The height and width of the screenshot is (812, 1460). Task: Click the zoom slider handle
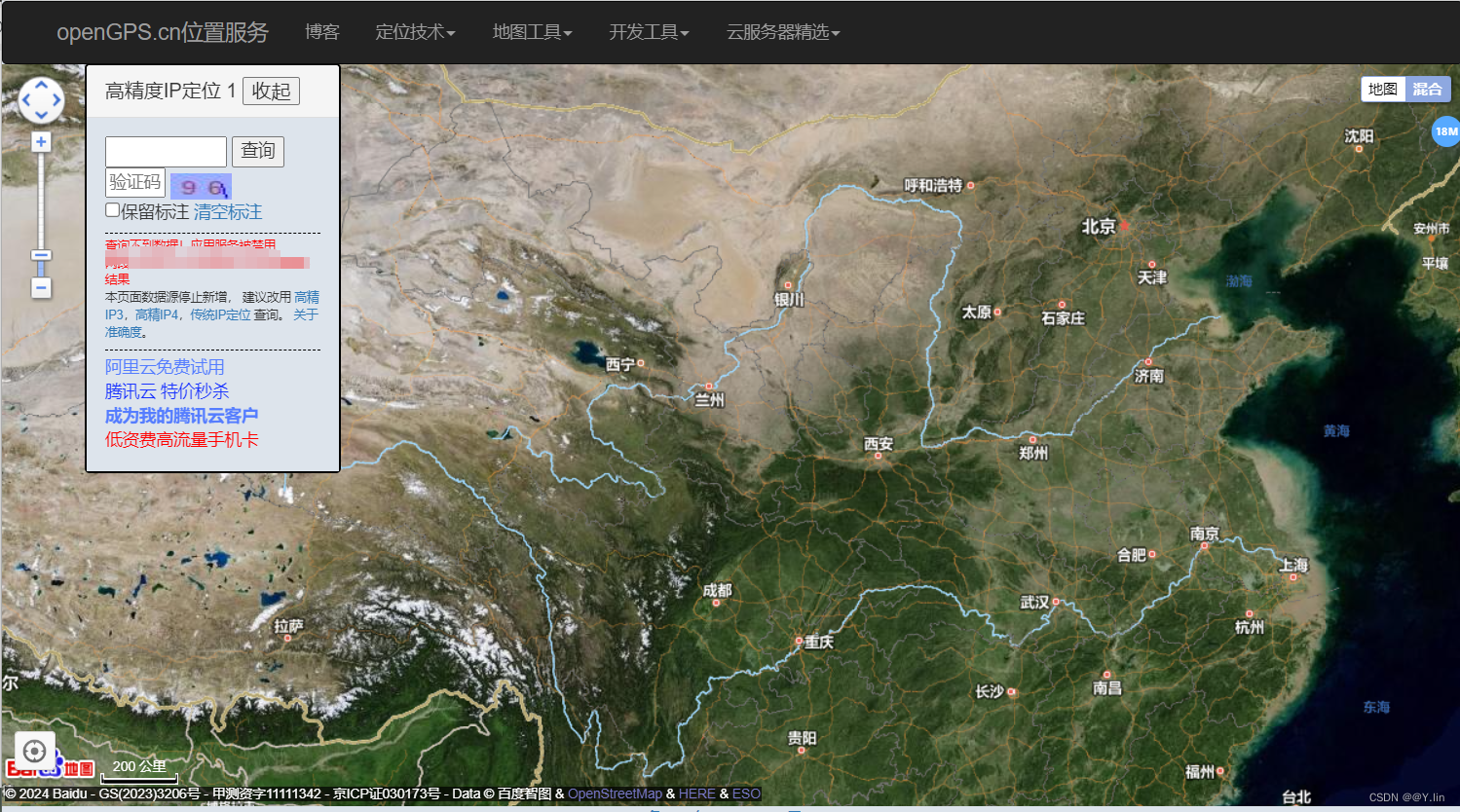coord(41,255)
